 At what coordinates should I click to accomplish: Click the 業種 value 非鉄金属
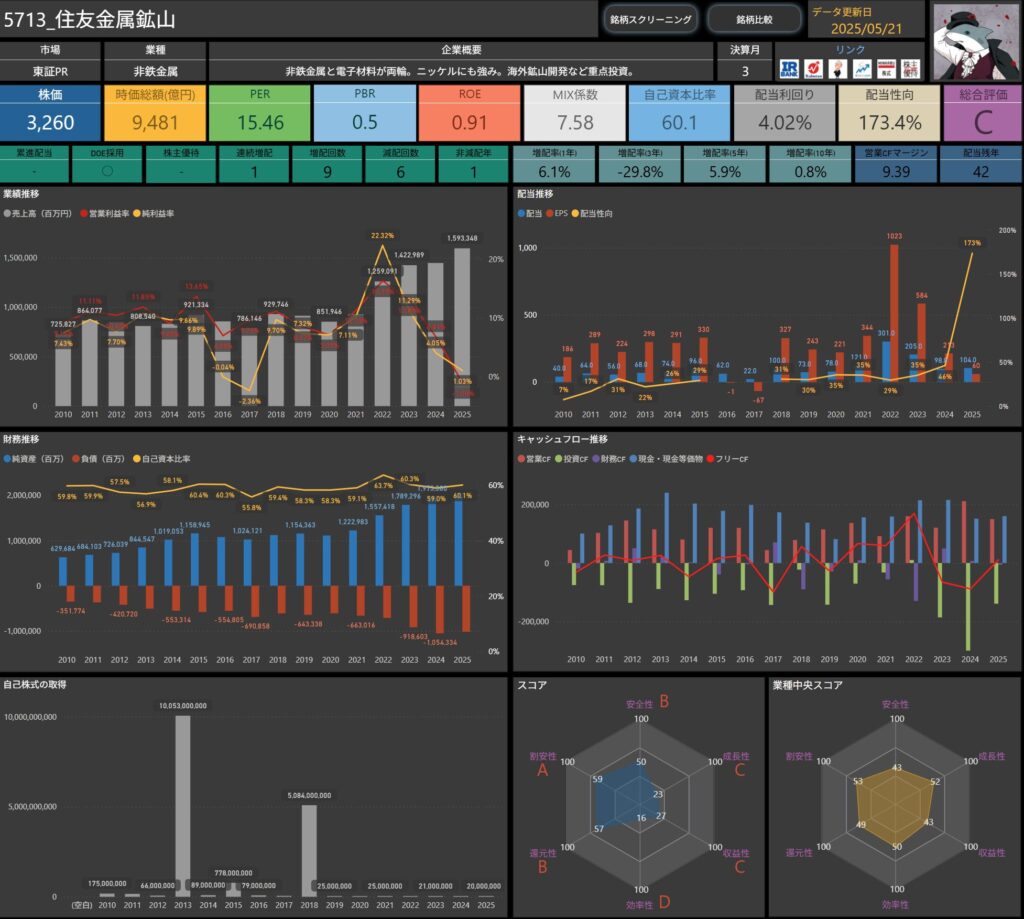pos(155,71)
